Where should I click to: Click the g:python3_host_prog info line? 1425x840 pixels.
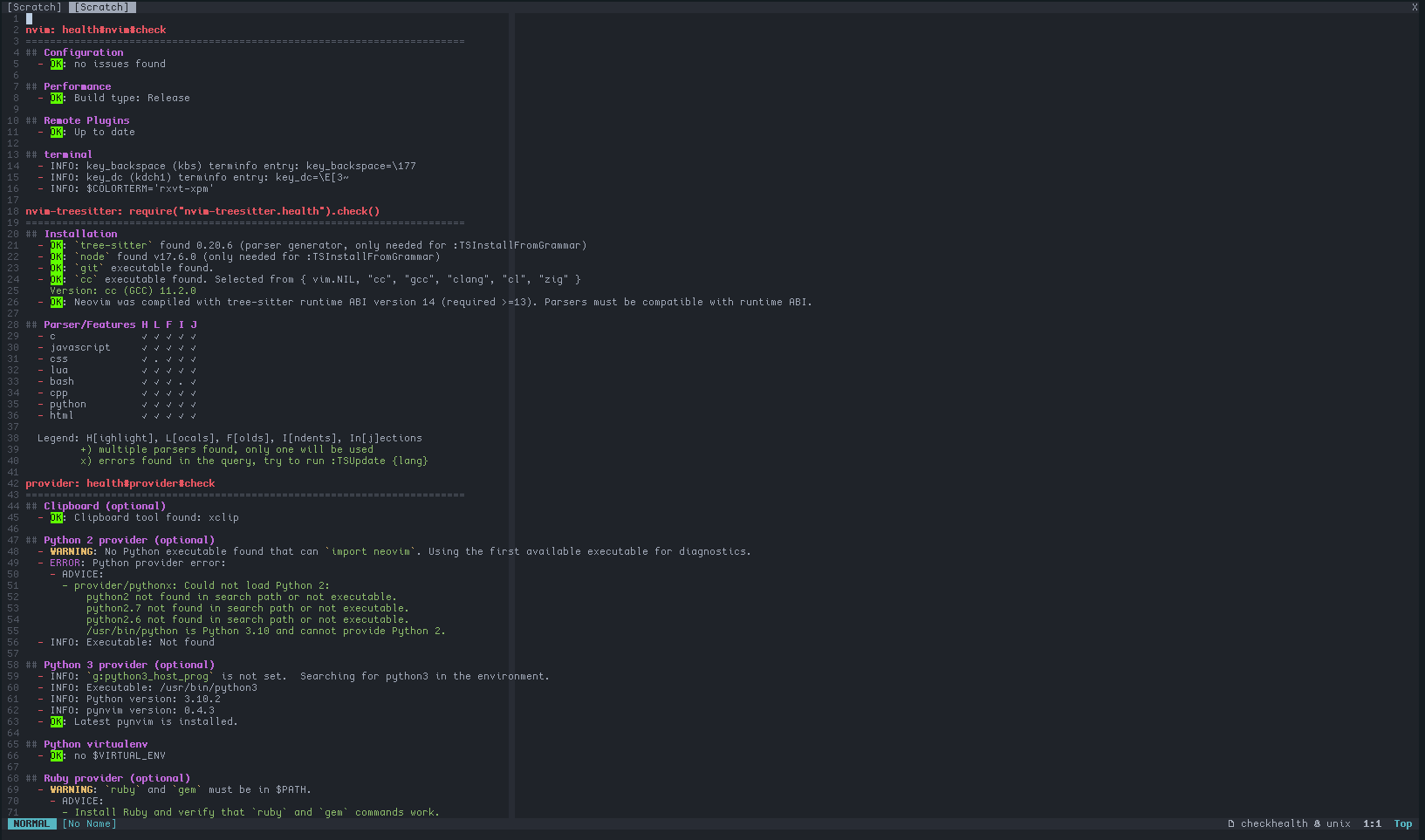click(x=294, y=676)
